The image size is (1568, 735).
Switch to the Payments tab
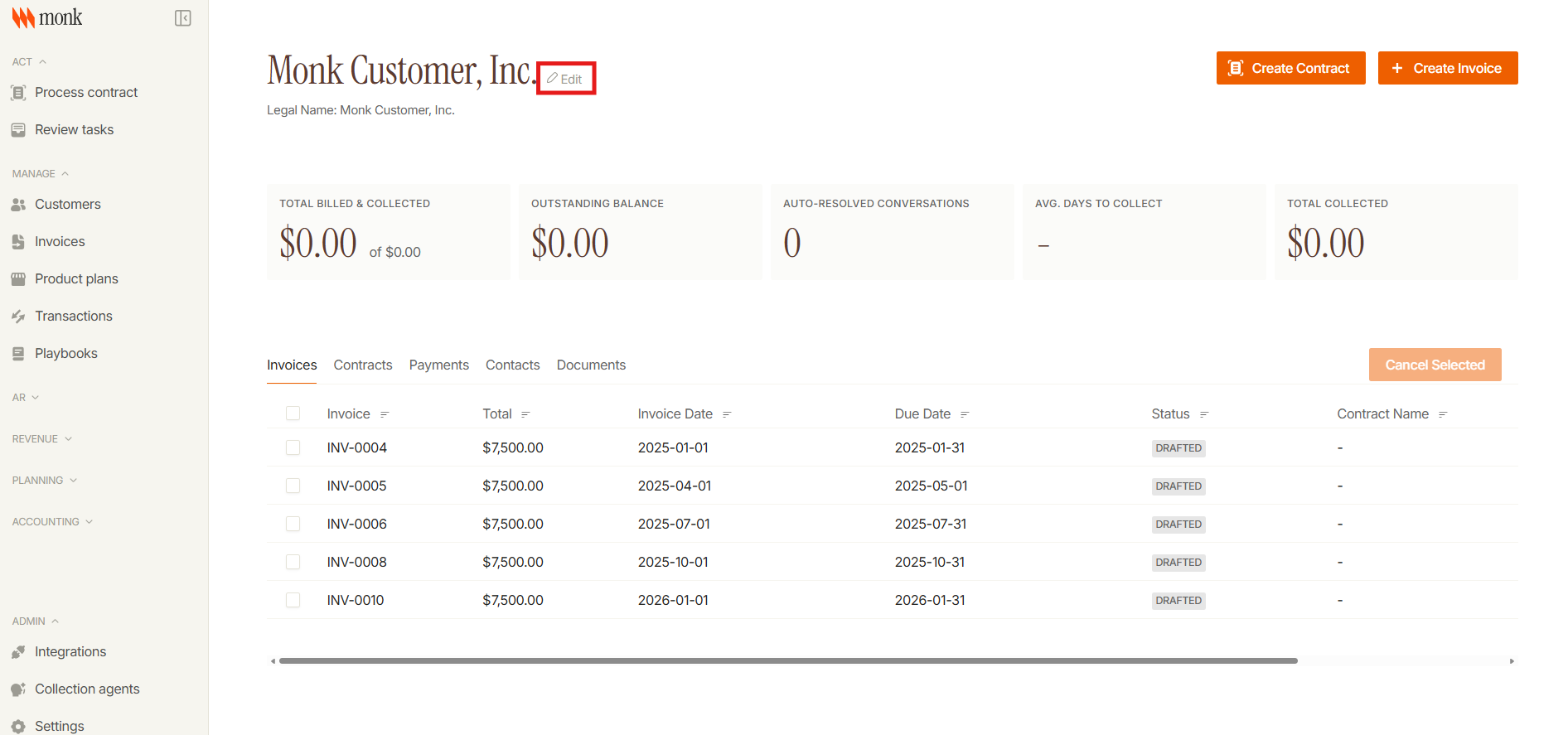click(439, 365)
